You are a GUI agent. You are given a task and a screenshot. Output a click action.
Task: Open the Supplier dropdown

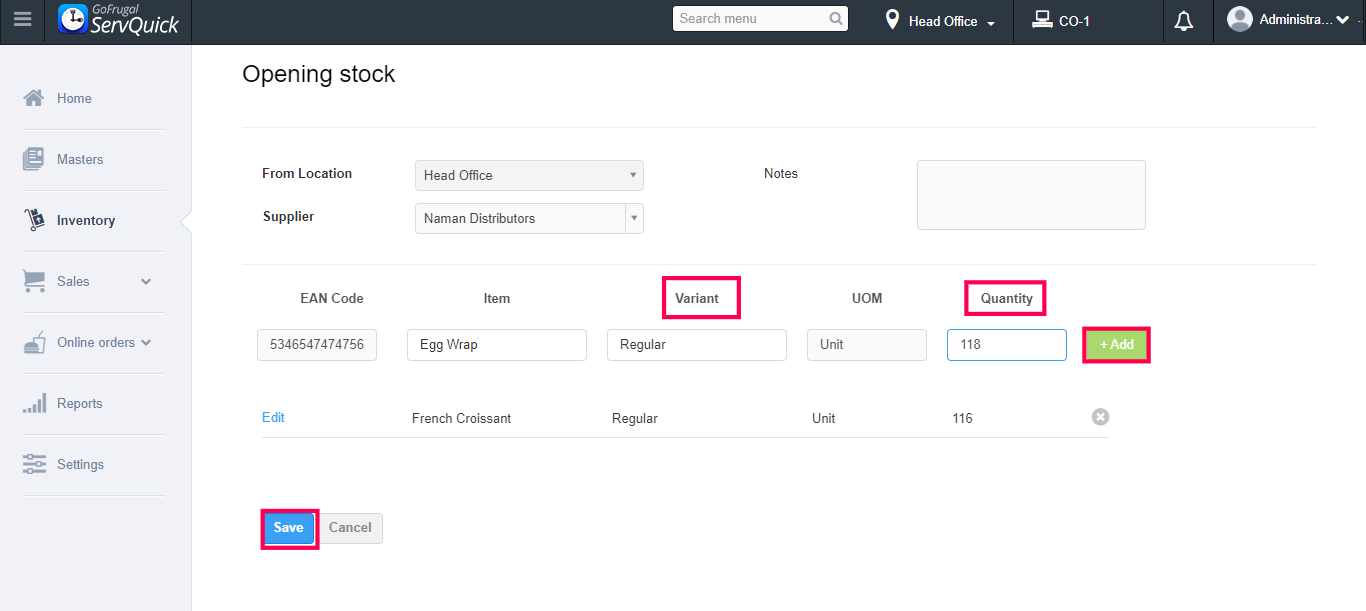pyautogui.click(x=632, y=218)
